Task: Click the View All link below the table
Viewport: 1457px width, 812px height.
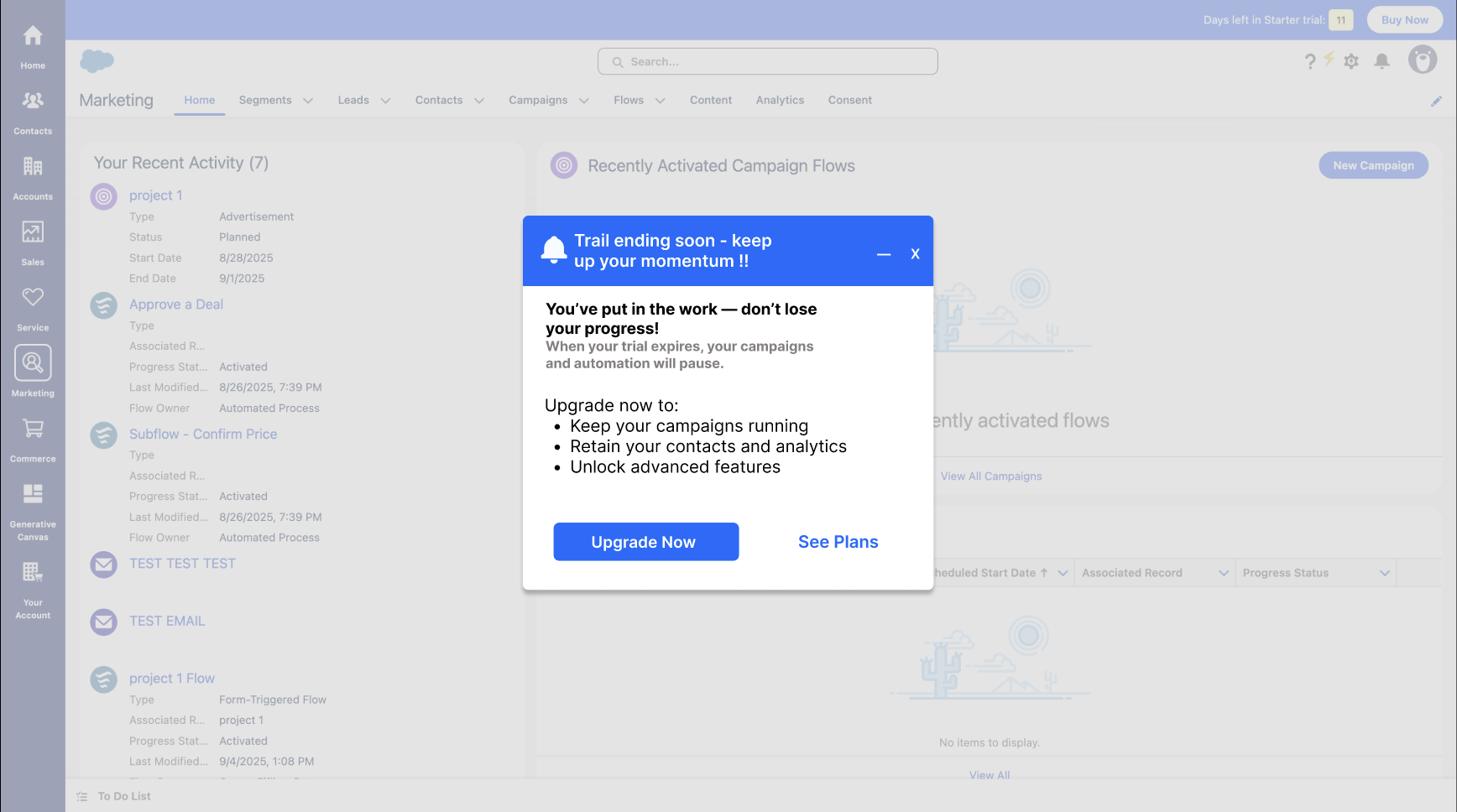Action: coord(990,775)
